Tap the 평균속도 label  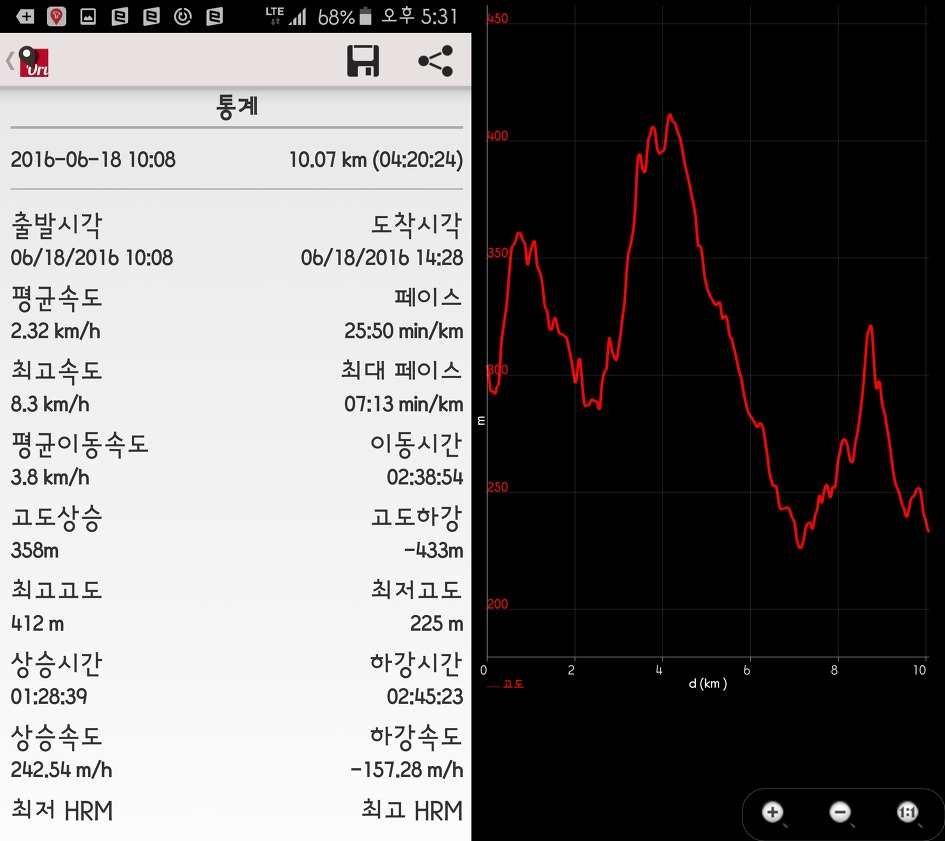click(57, 299)
